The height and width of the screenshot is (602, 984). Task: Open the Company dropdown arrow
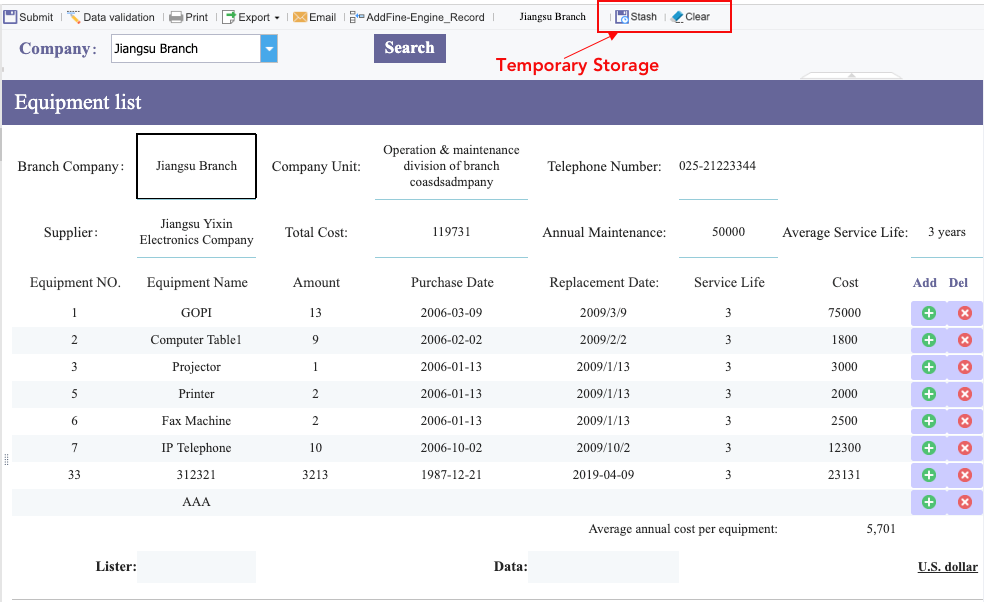[x=269, y=49]
